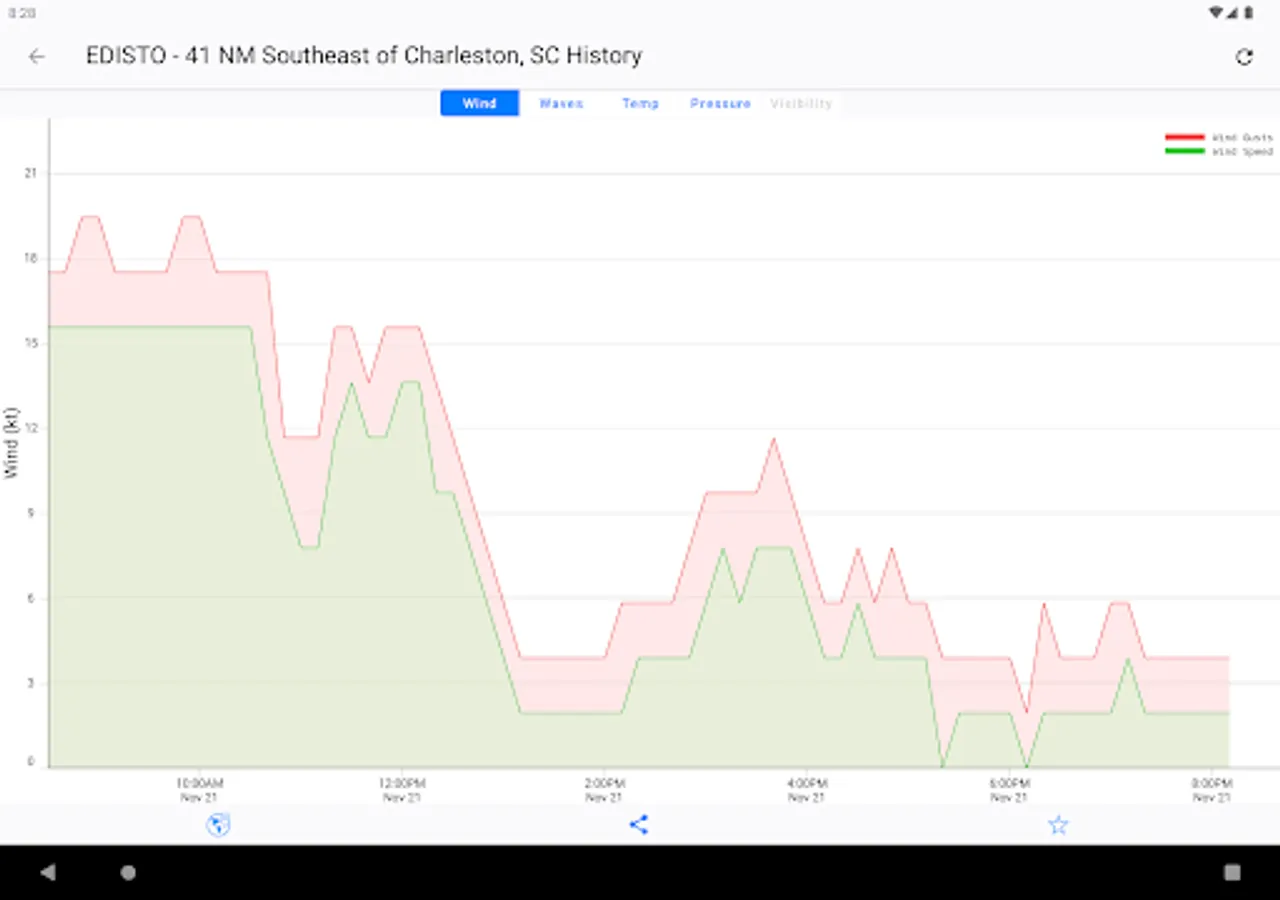
Task: Click the Wind Gusts legend label
Action: coord(1243,137)
